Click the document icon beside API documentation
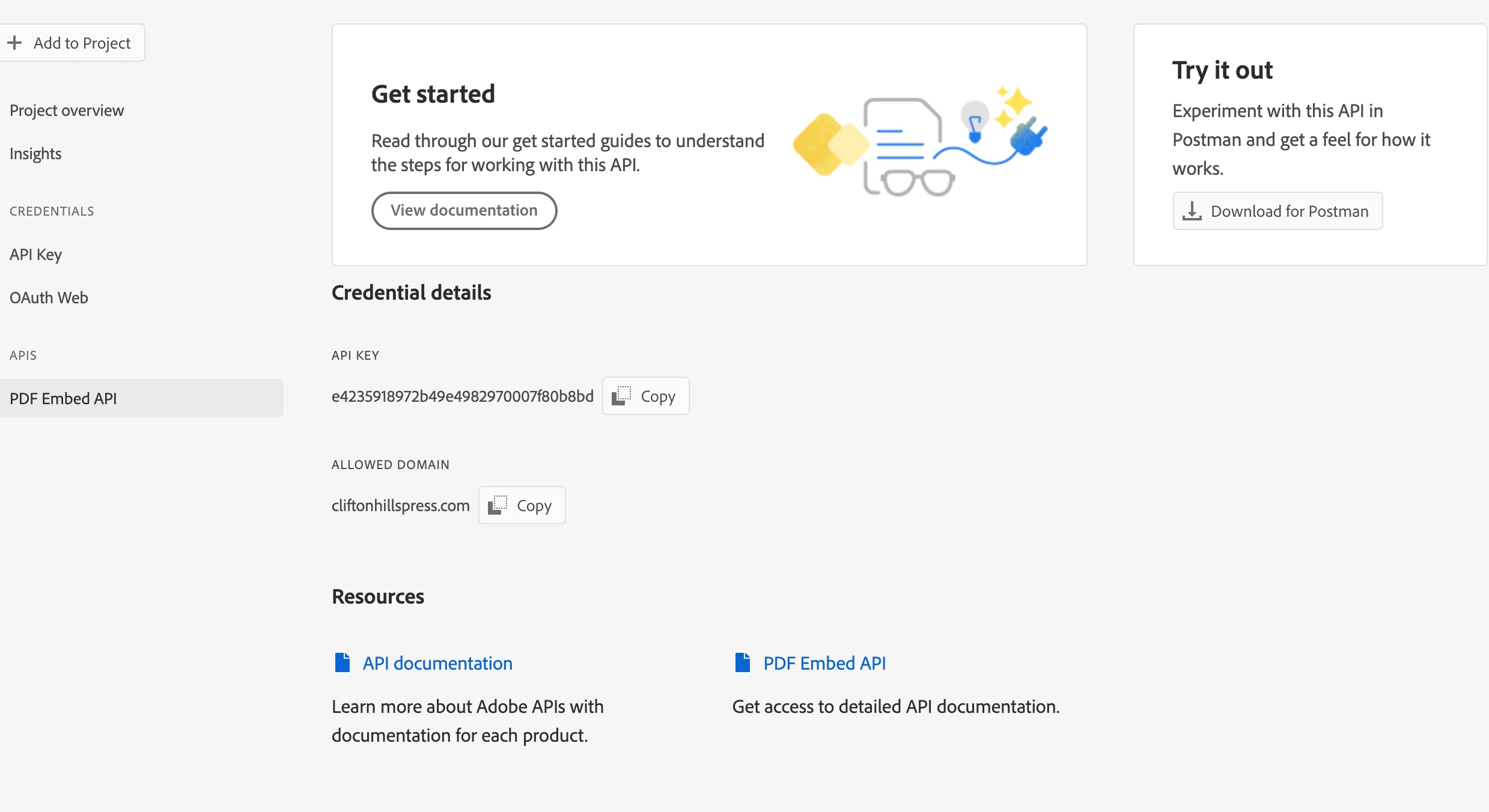 point(343,662)
